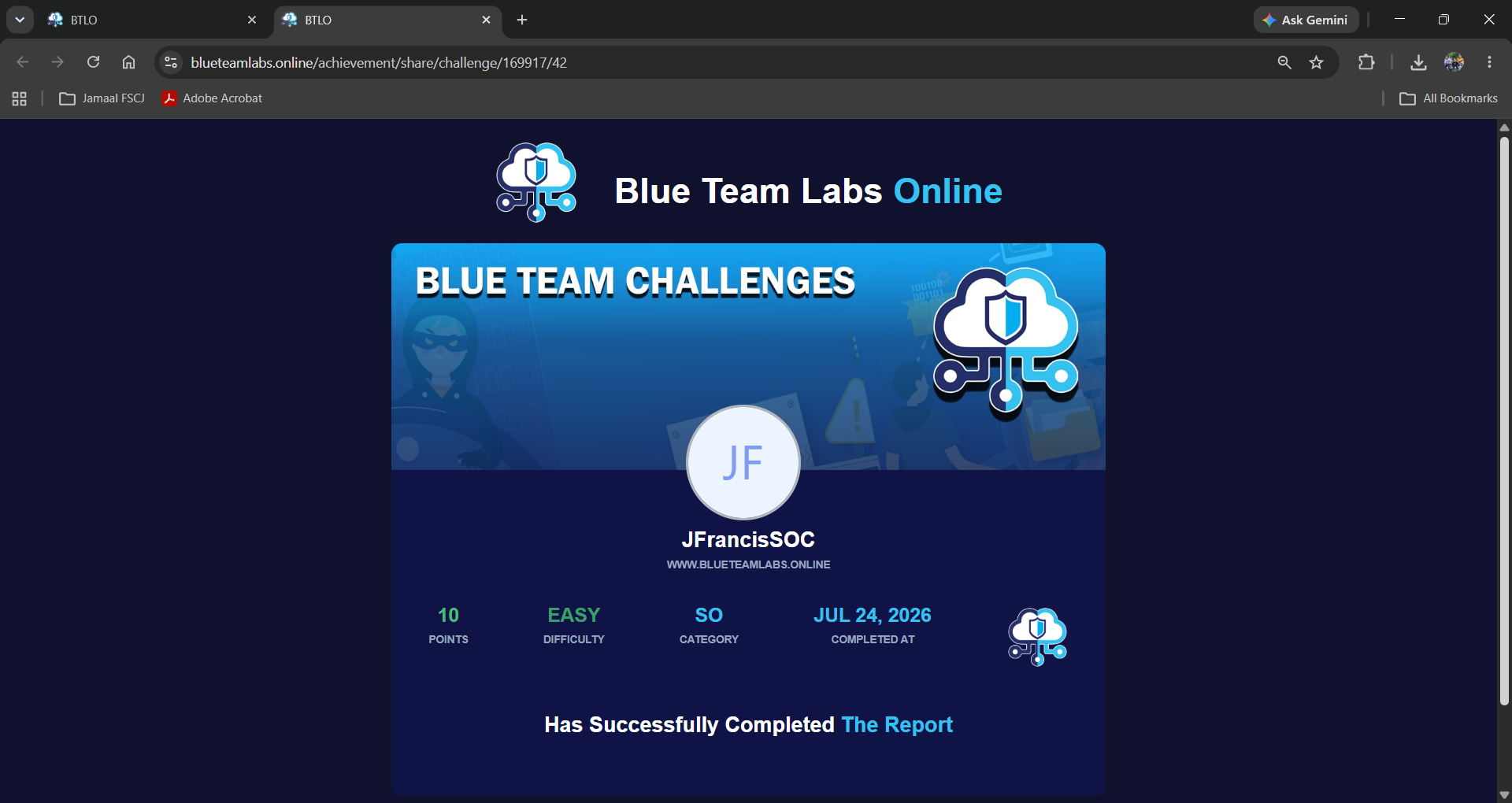Image resolution: width=1512 pixels, height=803 pixels.
Task: Click the large cloud shield banner logo
Action: click(1006, 342)
